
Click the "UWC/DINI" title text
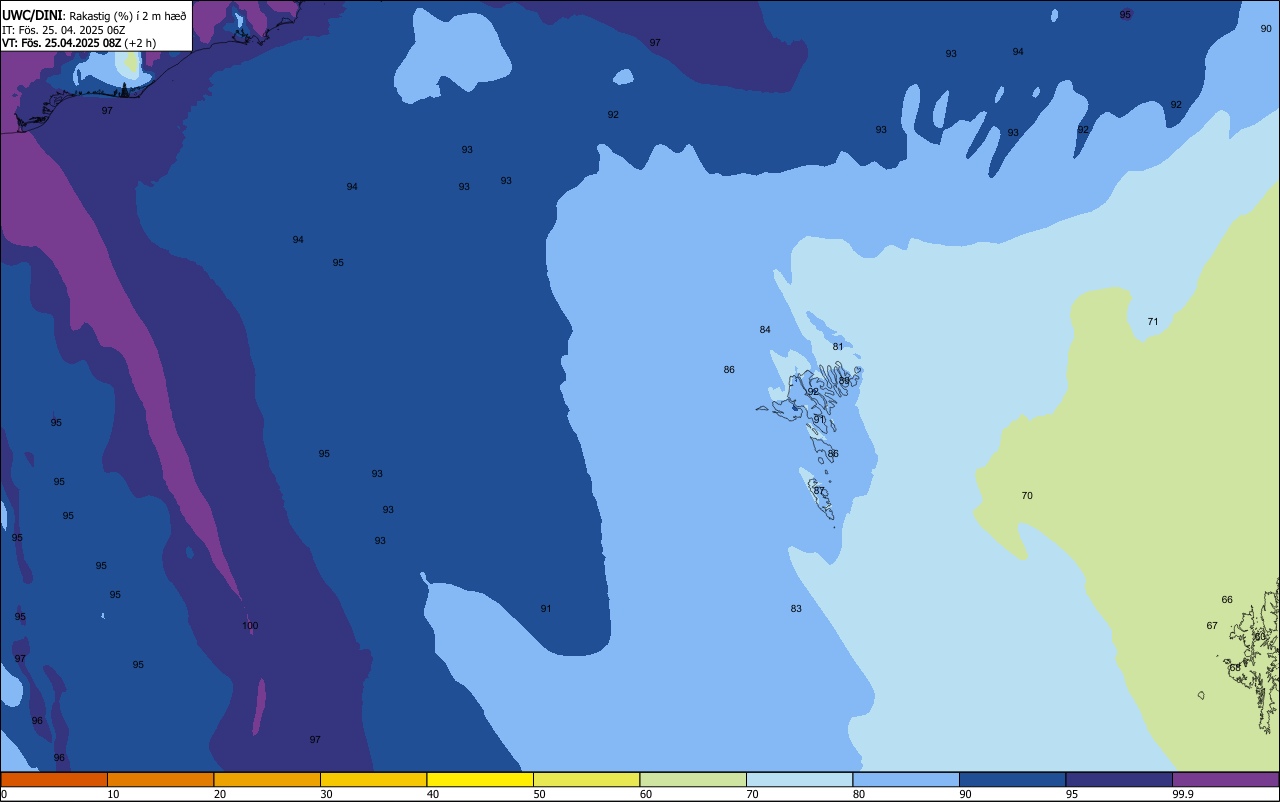pyautogui.click(x=32, y=15)
